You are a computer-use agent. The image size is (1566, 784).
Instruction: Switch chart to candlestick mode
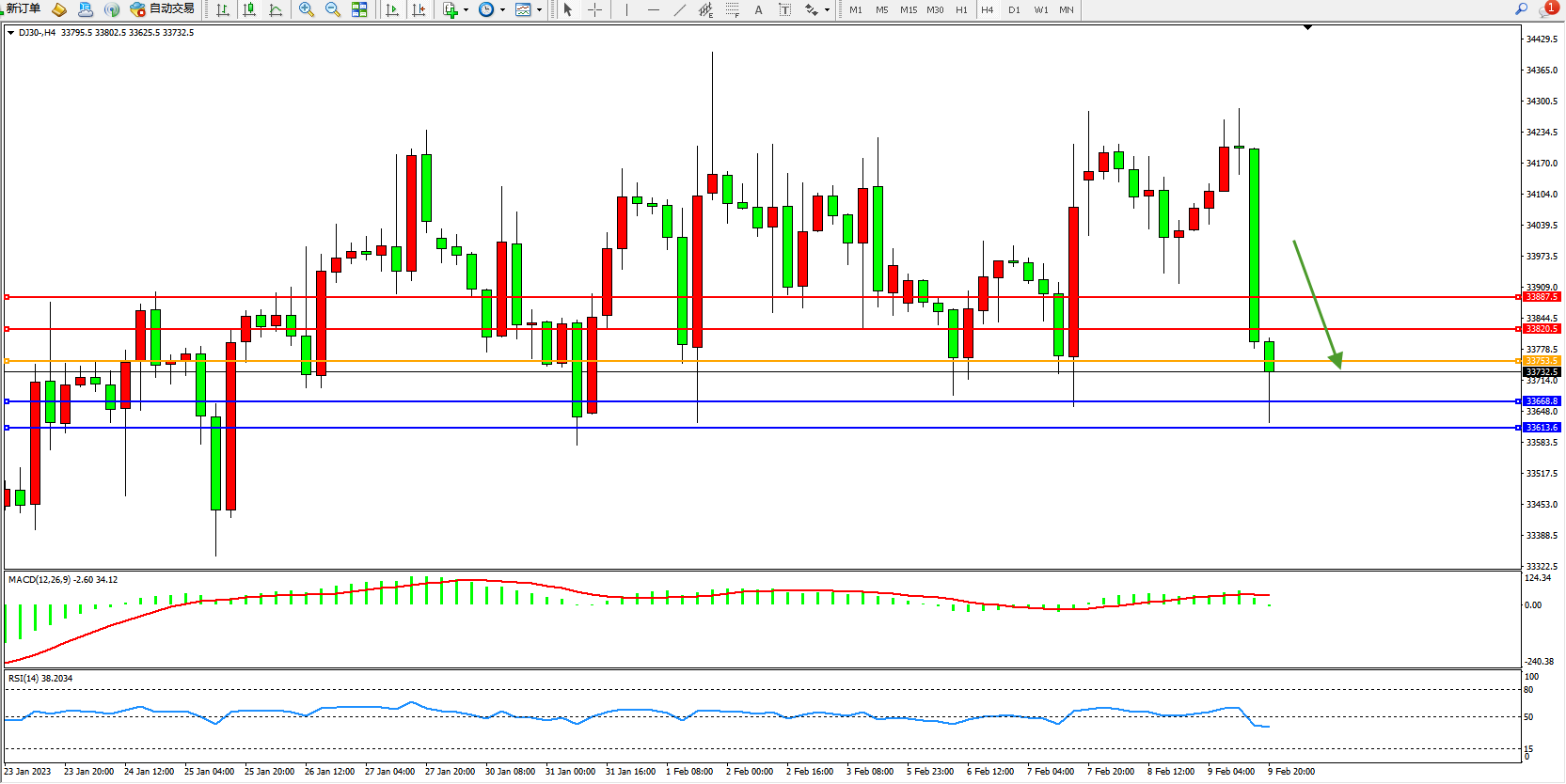coord(249,9)
